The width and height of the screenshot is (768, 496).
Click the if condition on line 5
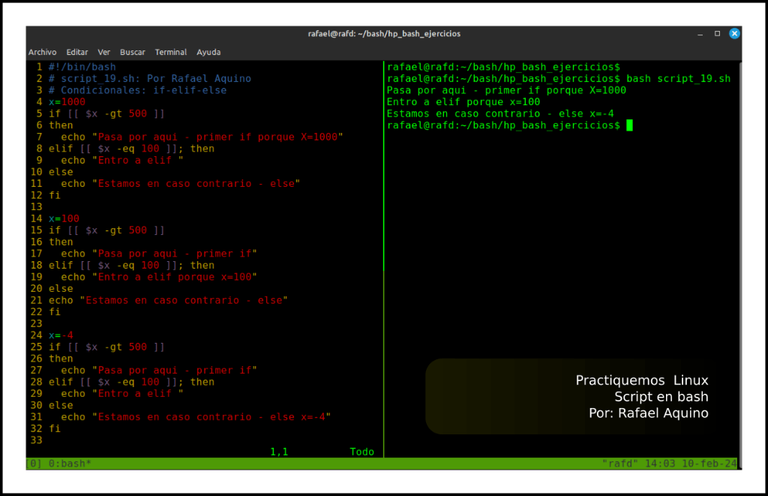(107, 114)
